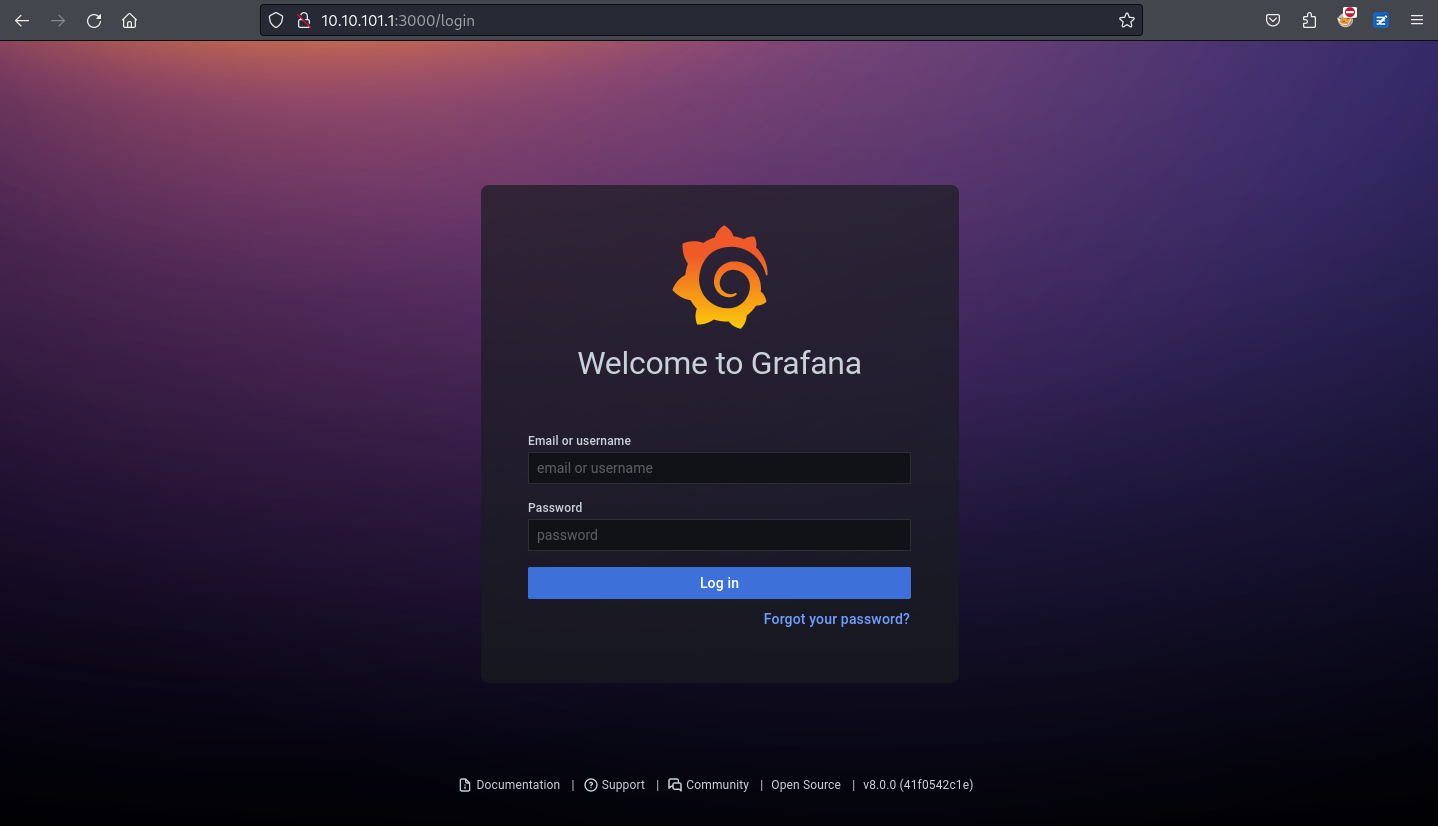Viewport: 1438px width, 826px height.
Task: Reload the current page
Action: [x=94, y=20]
